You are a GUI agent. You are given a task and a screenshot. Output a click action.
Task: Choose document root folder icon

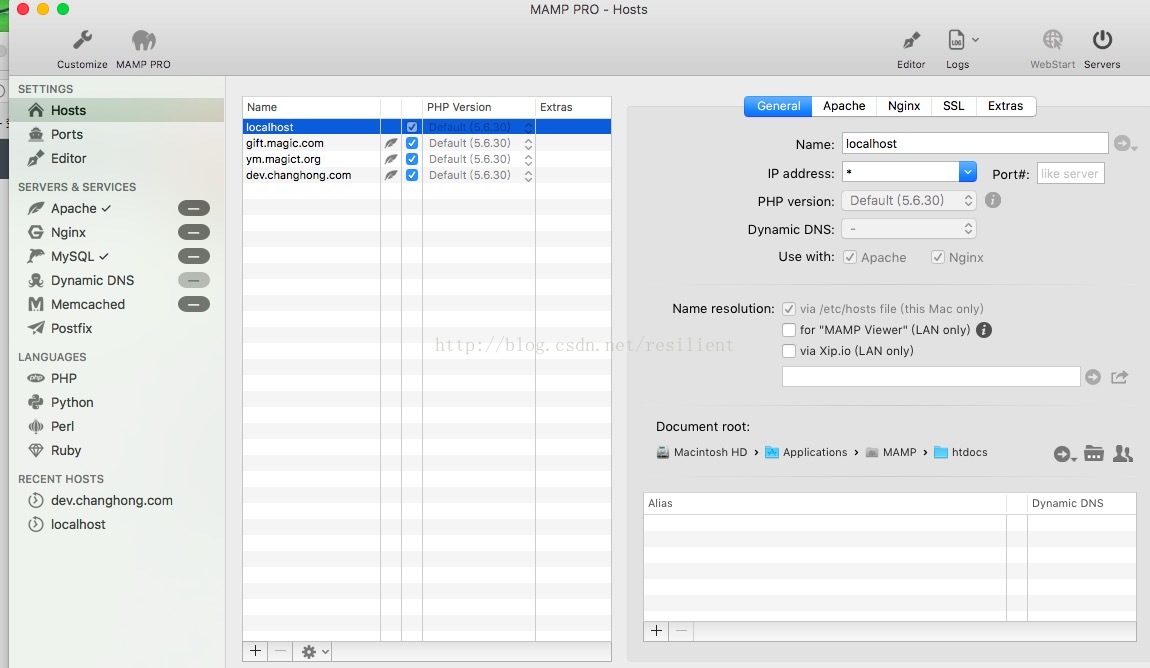point(1094,454)
